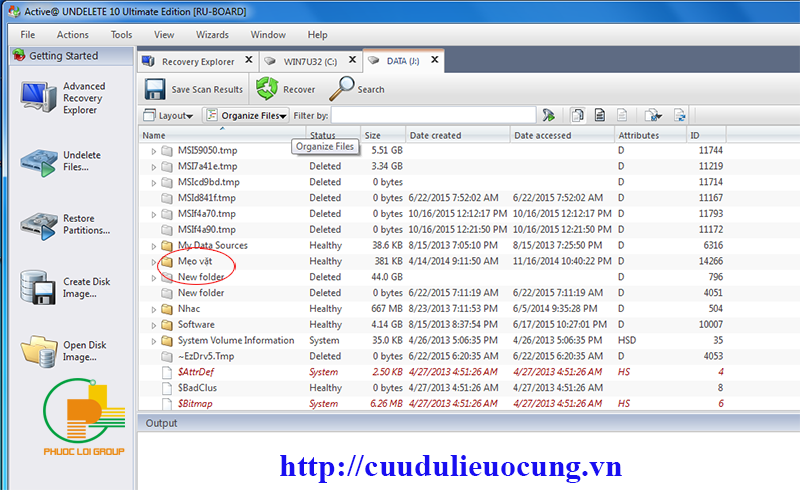Open Advanced Recovery Explorer from sidebar
The height and width of the screenshot is (490, 800).
point(38,99)
